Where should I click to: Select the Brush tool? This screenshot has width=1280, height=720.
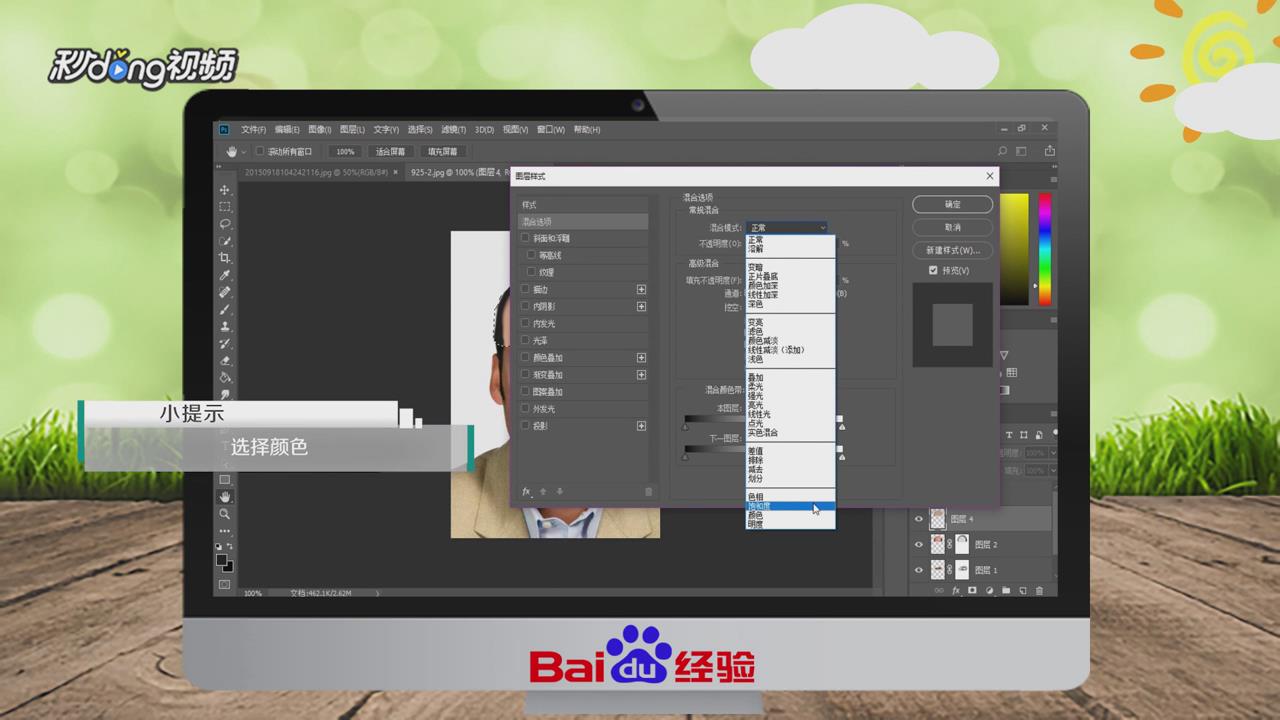[225, 309]
